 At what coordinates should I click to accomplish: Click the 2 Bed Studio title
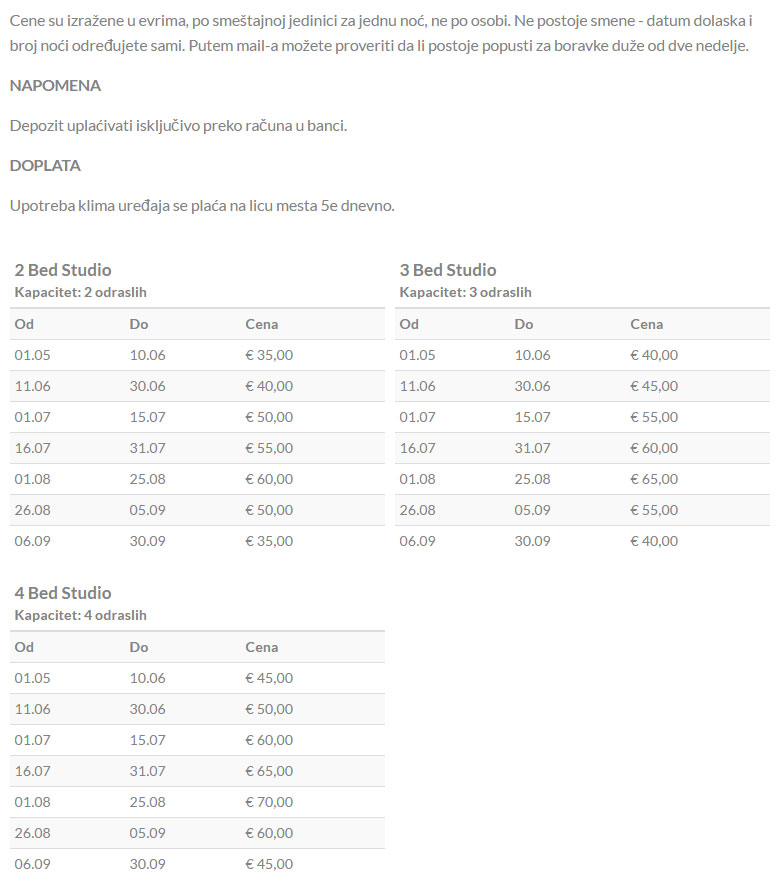[x=63, y=270]
